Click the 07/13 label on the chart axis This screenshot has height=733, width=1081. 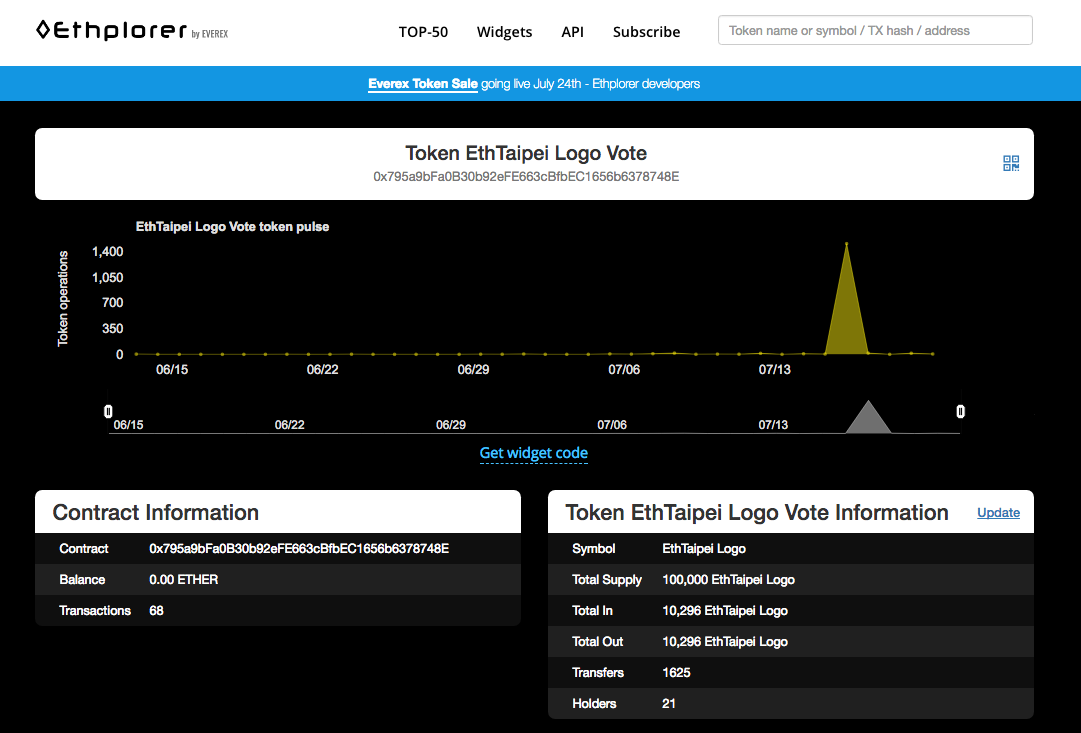(775, 370)
